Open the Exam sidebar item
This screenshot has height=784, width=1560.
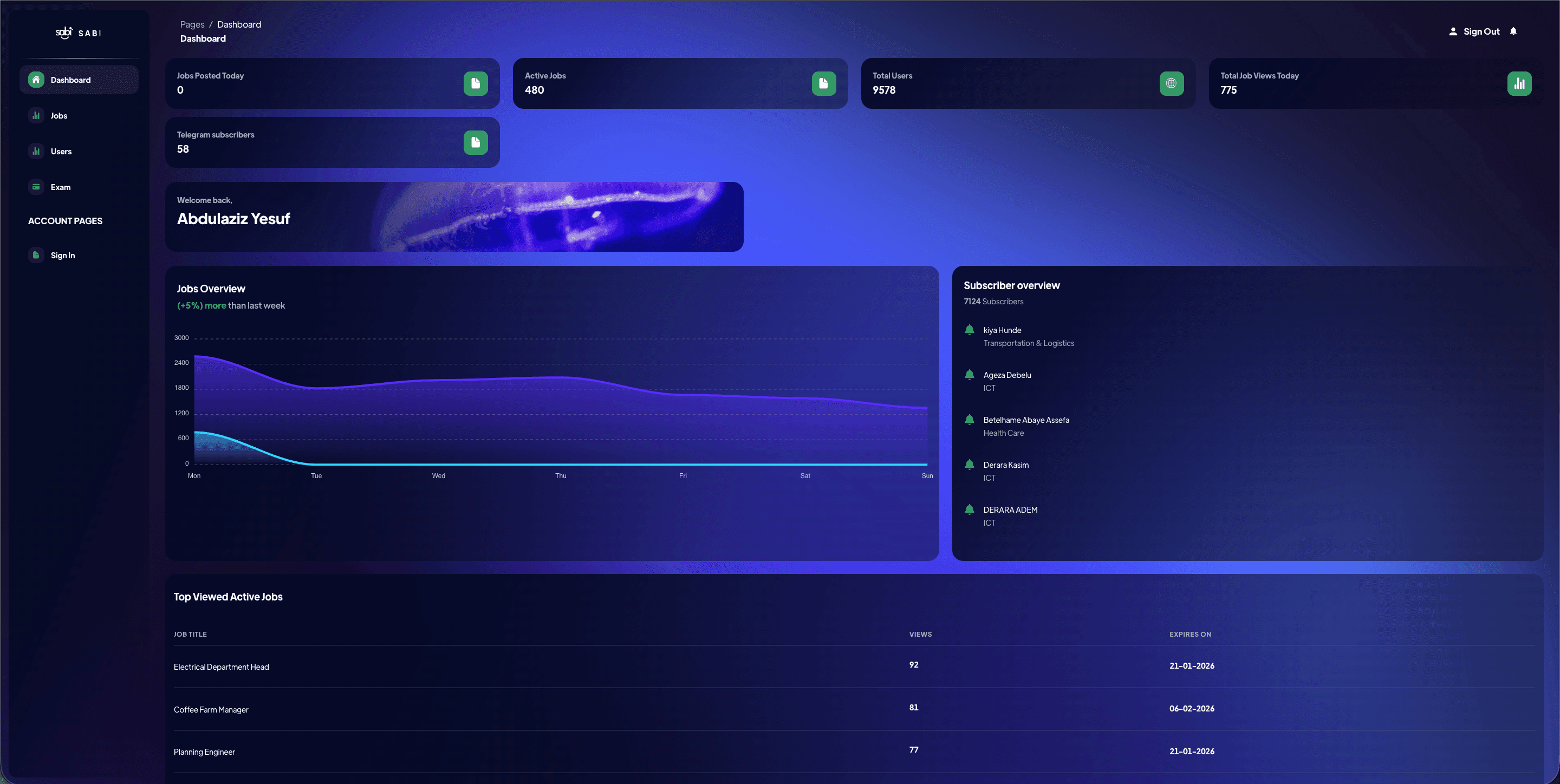pyautogui.click(x=79, y=187)
